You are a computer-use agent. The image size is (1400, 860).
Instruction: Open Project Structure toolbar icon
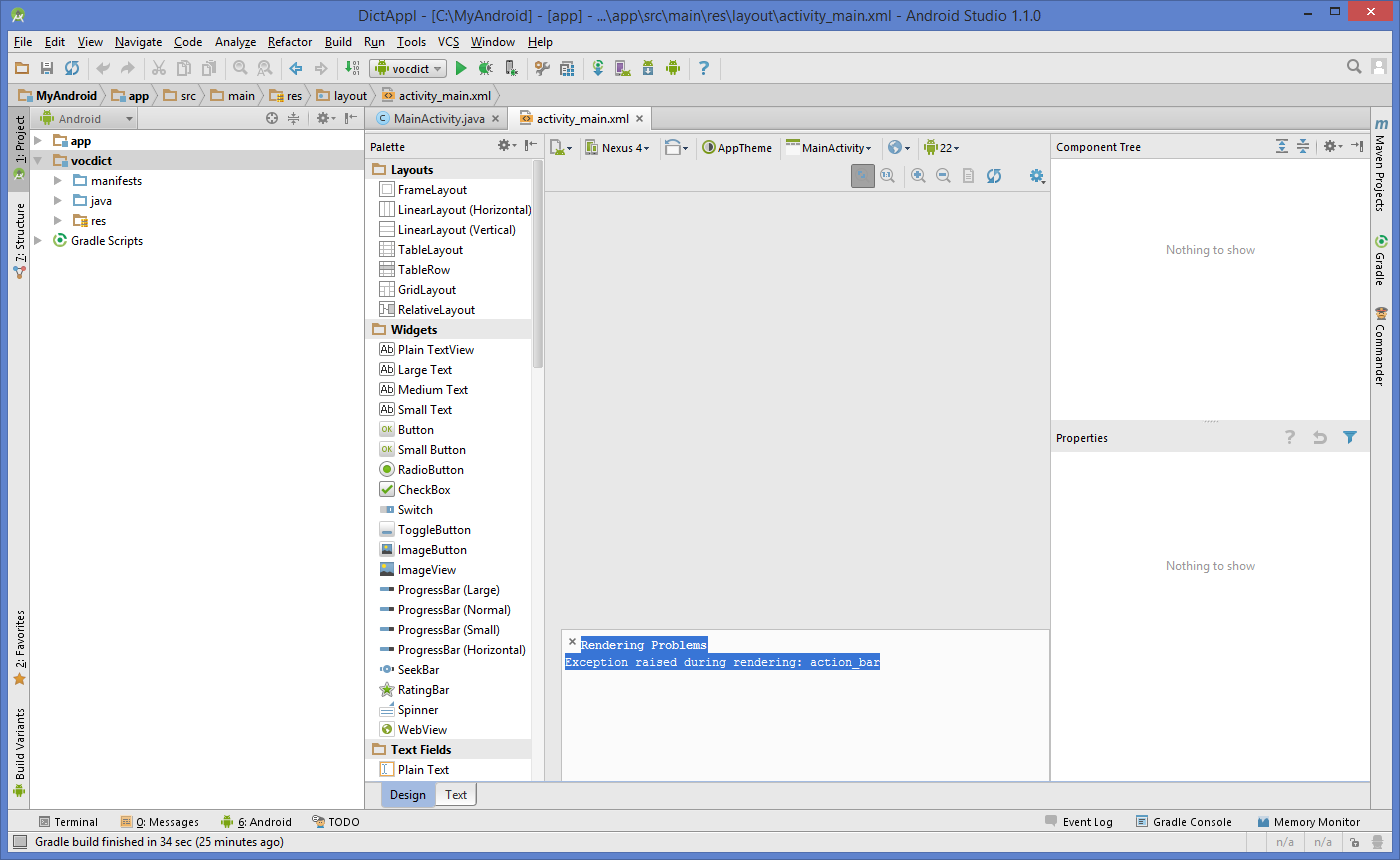567,68
